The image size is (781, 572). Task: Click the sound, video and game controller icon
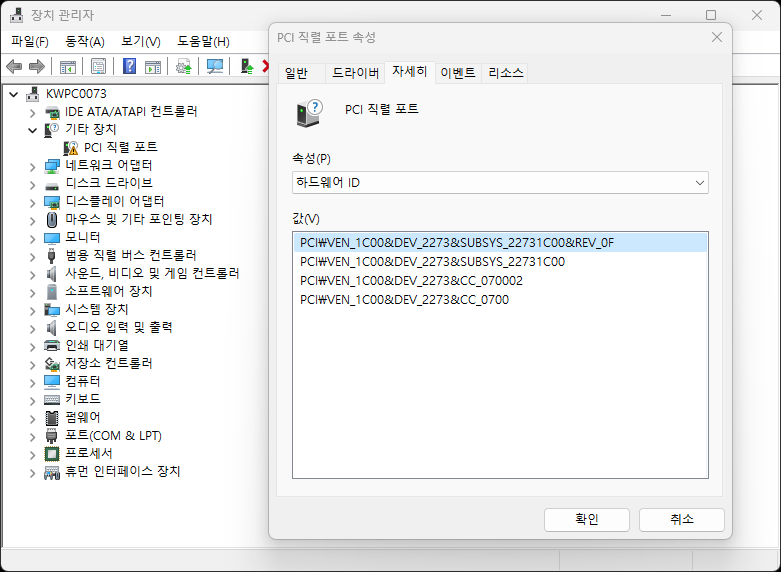[x=52, y=274]
